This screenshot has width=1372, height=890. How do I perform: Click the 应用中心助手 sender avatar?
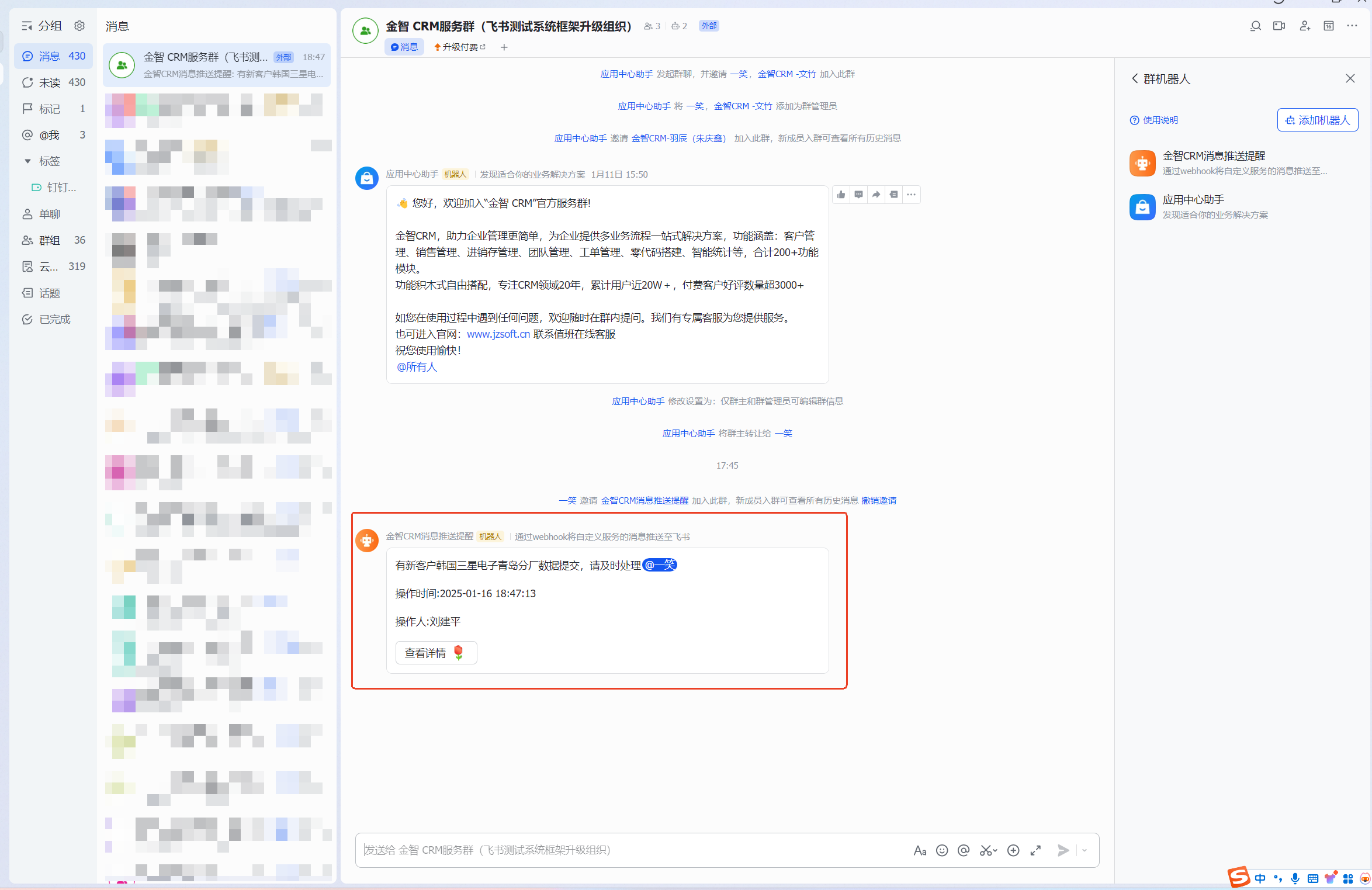pyautogui.click(x=366, y=178)
